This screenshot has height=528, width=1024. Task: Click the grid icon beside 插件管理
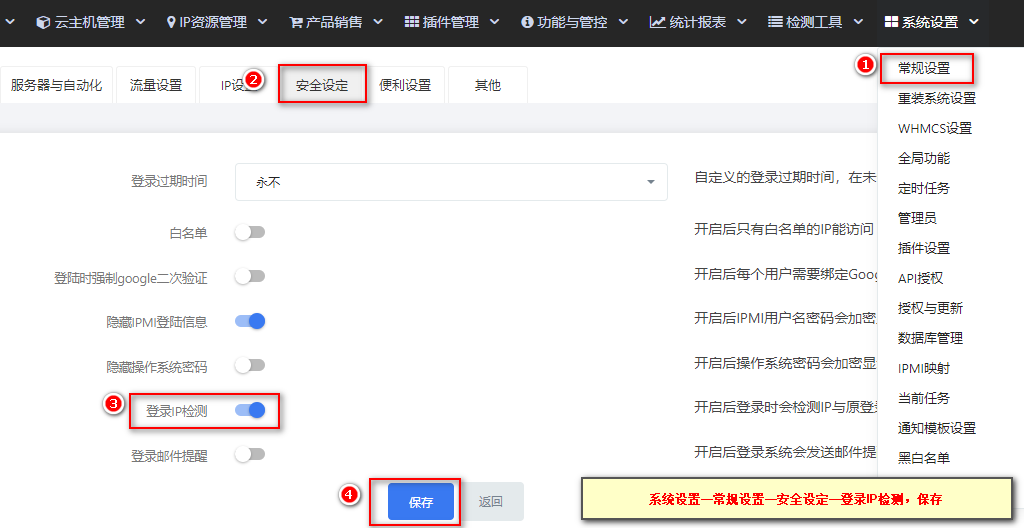click(412, 22)
